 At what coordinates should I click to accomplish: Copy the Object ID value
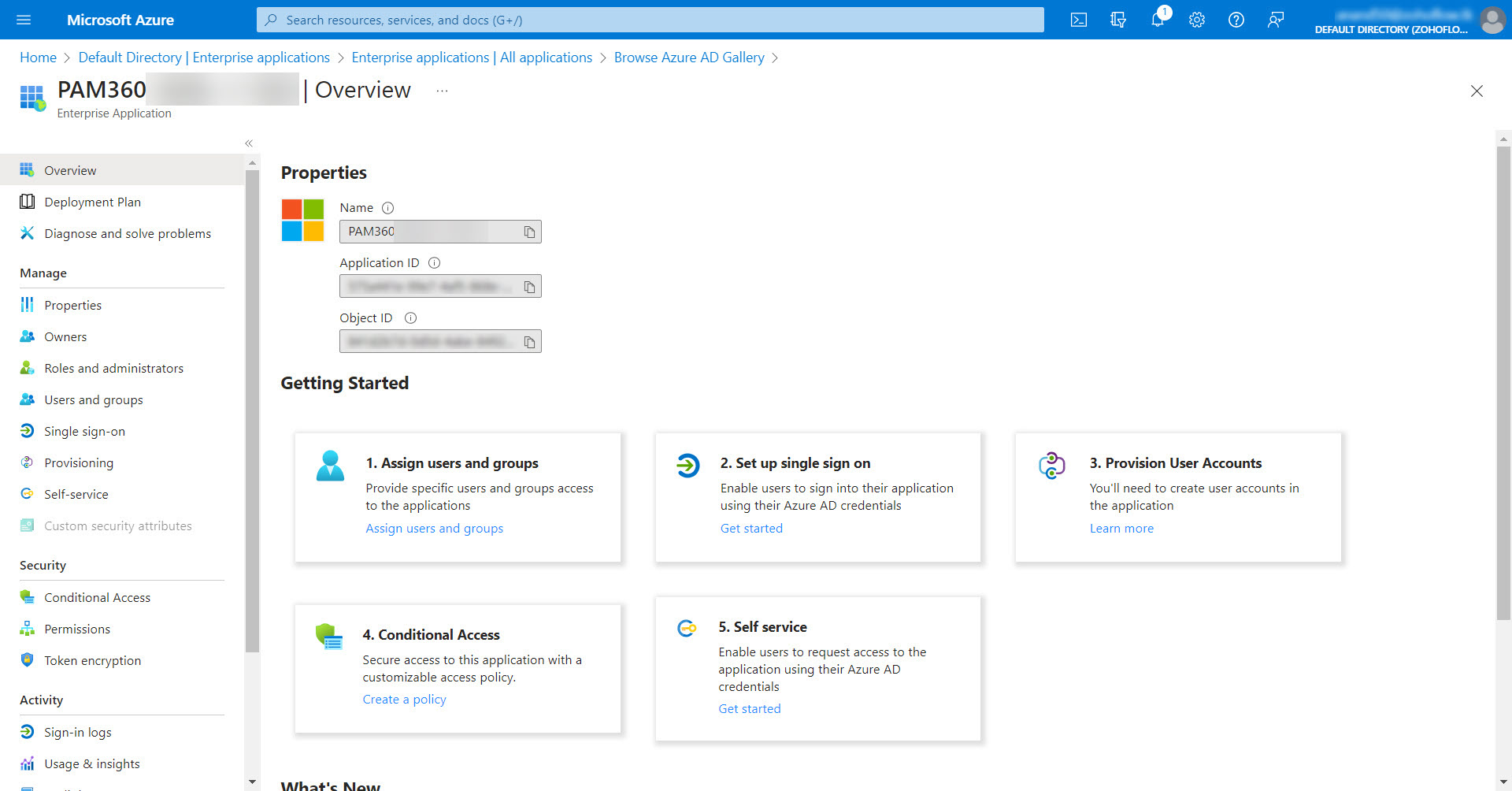(530, 341)
